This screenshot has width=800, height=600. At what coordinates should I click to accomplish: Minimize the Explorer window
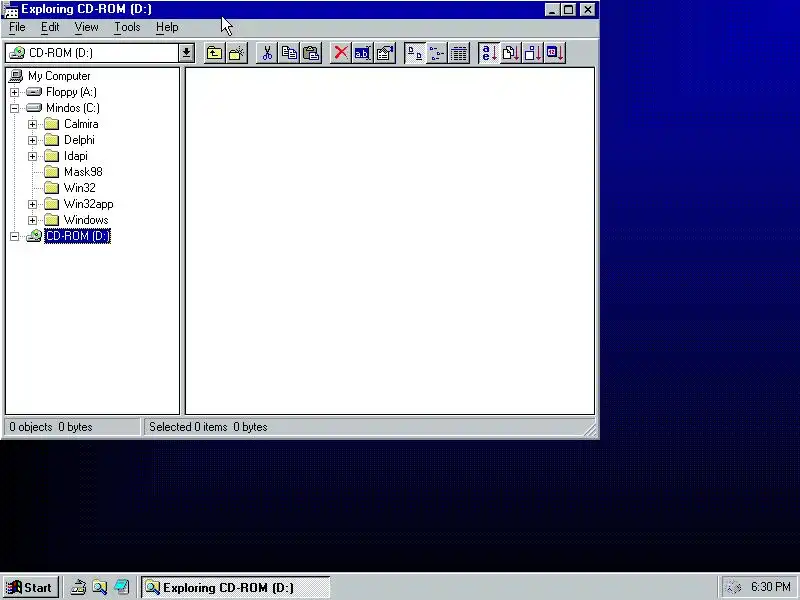tap(553, 10)
